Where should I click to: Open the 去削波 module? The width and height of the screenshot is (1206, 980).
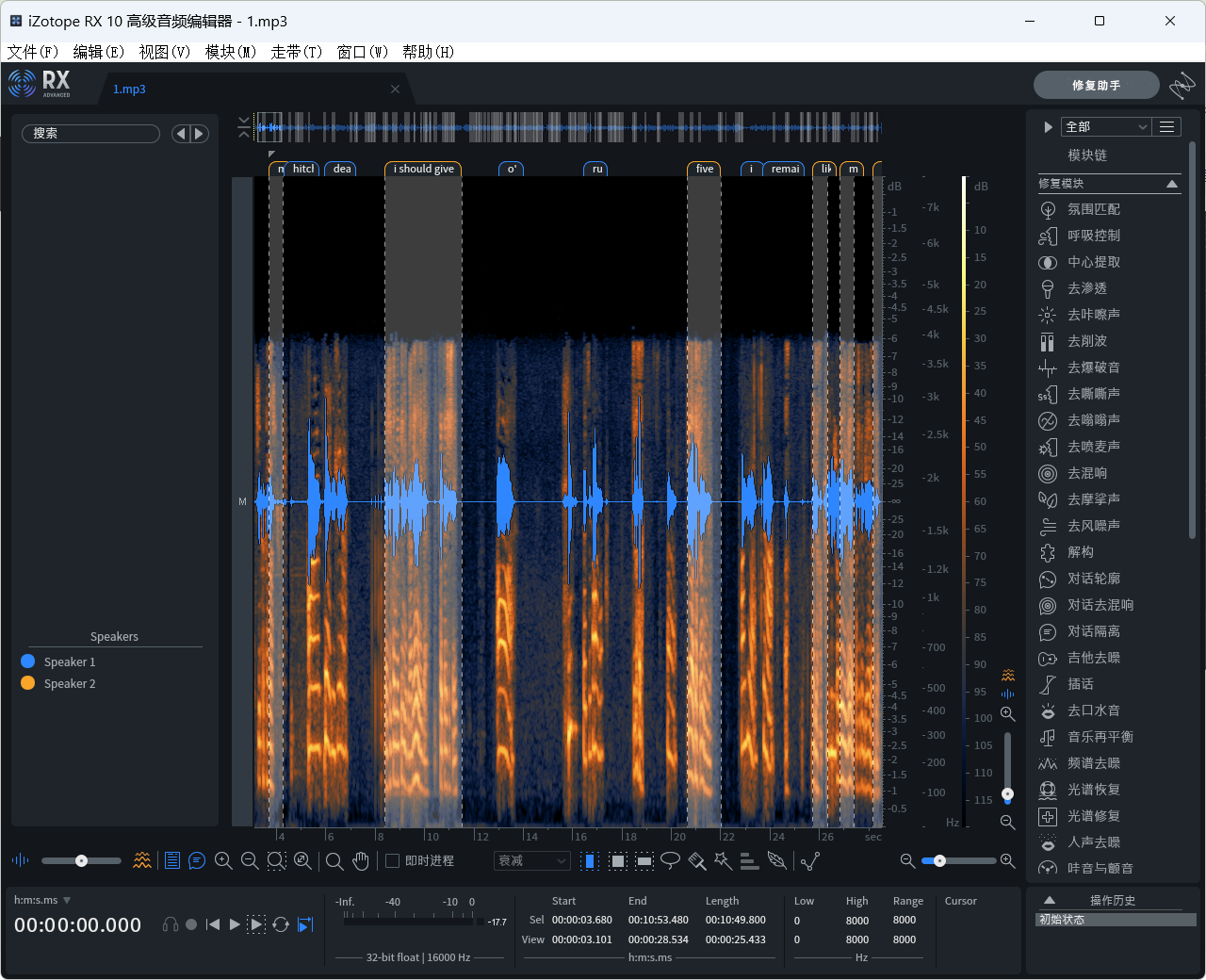(x=1086, y=341)
